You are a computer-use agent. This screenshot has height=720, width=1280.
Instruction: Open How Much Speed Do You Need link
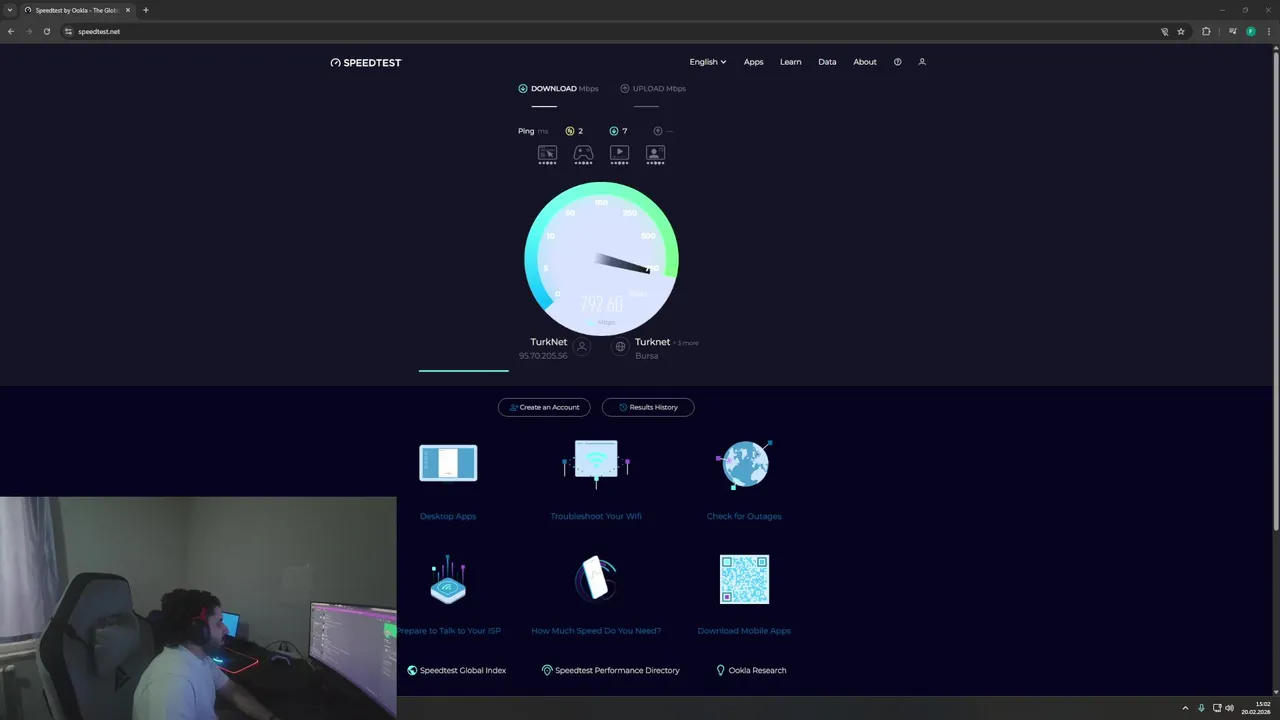(596, 631)
